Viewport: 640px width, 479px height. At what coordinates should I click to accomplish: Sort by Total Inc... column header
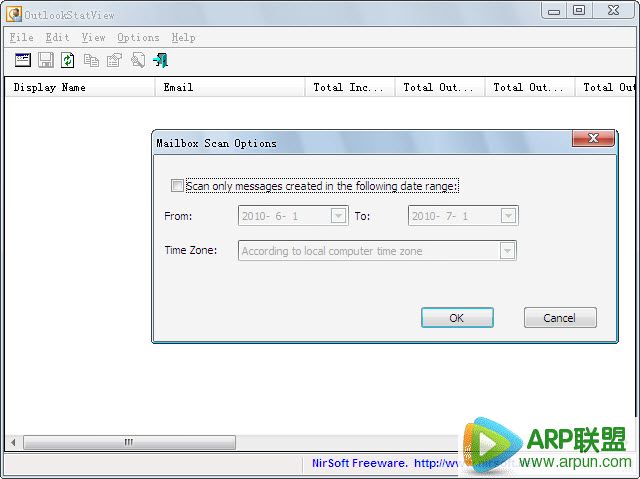[350, 87]
